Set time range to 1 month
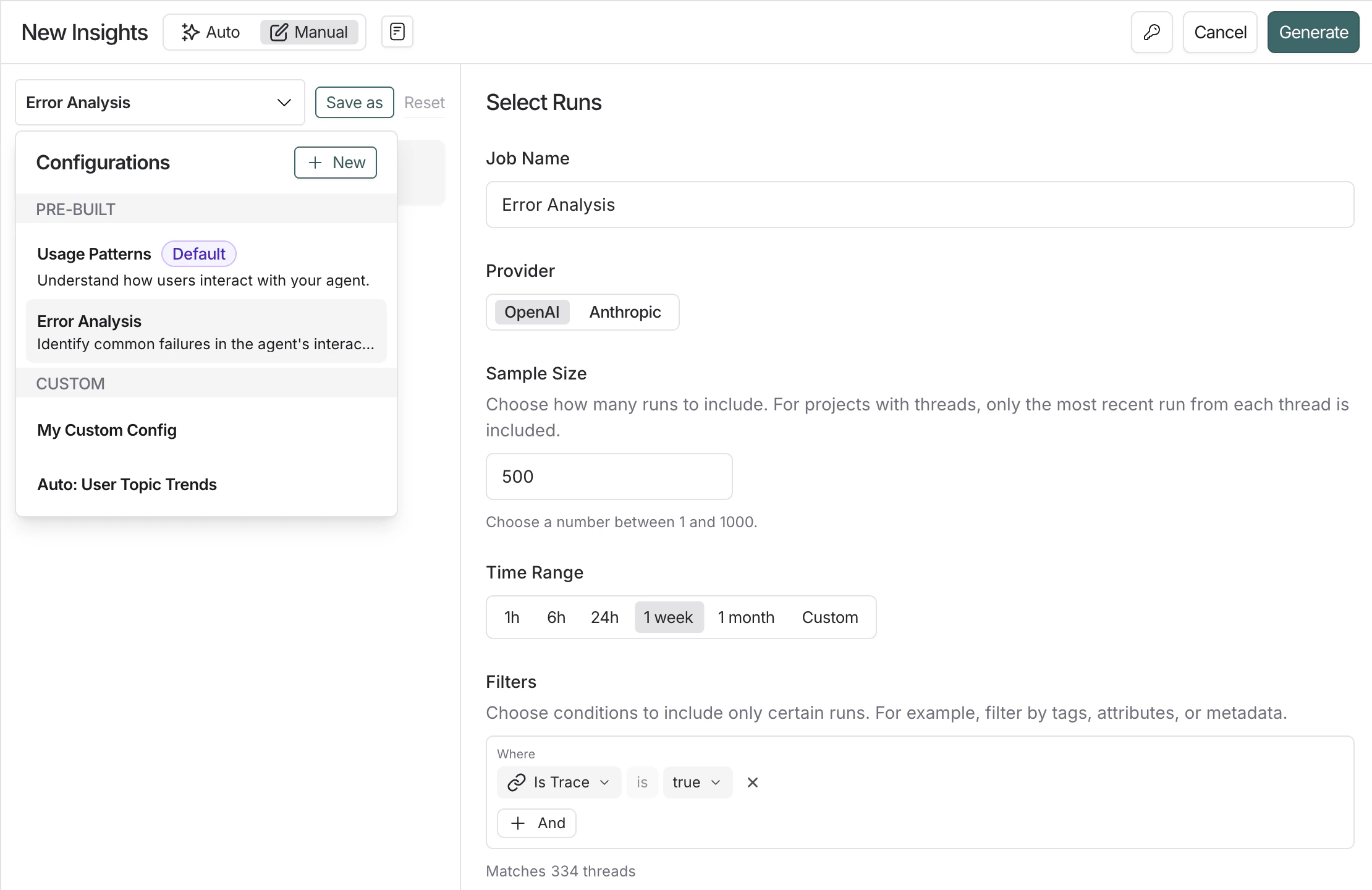The image size is (1372, 890). click(745, 617)
